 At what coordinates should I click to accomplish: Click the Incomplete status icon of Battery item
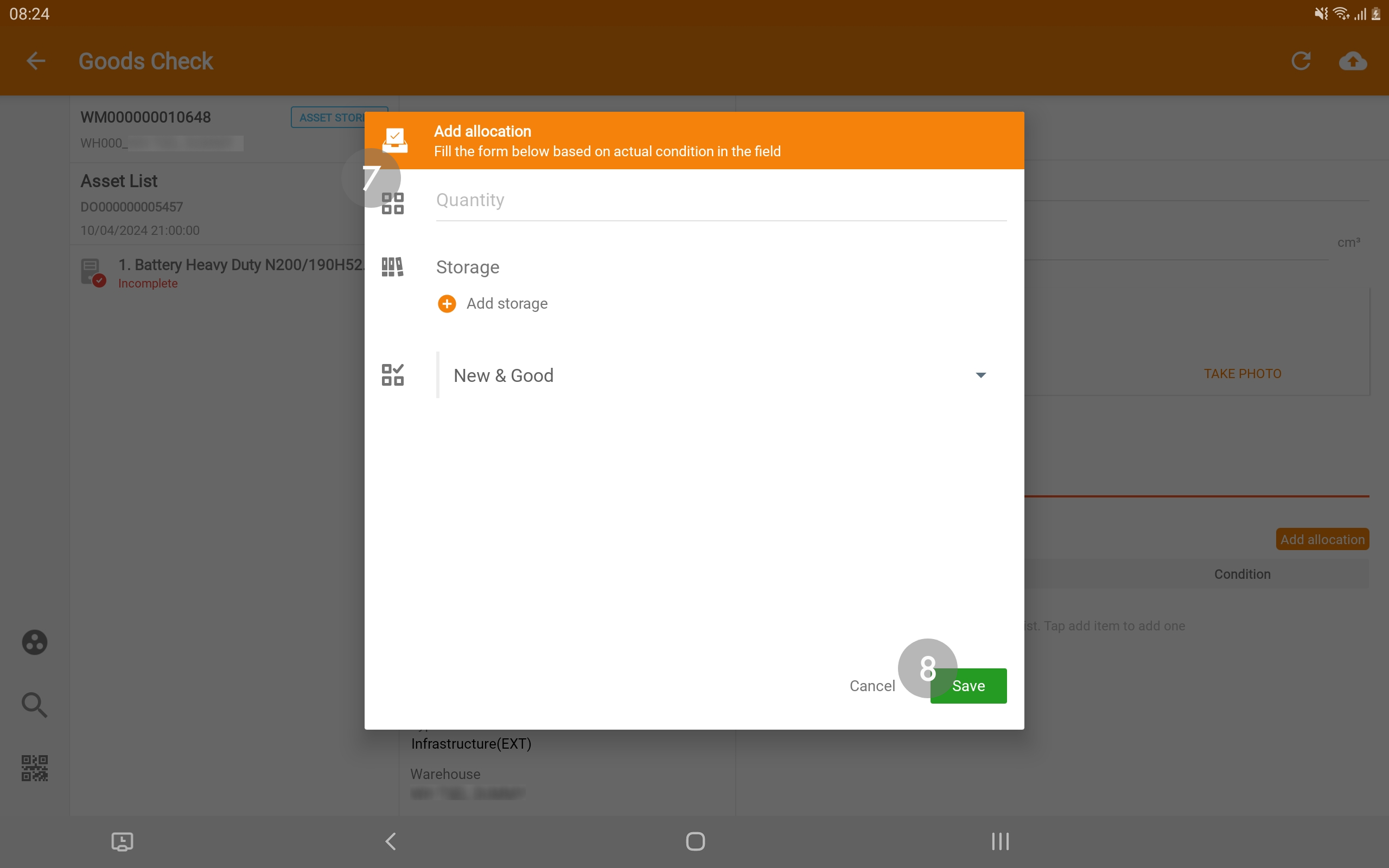[x=93, y=272]
